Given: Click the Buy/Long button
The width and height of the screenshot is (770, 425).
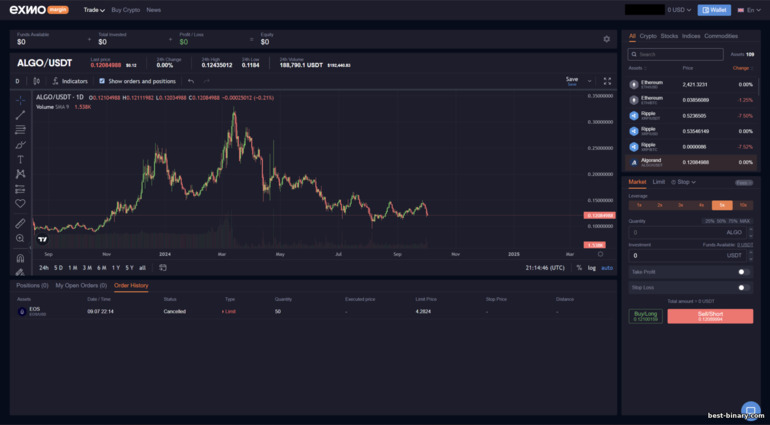Looking at the screenshot, I should tap(645, 316).
